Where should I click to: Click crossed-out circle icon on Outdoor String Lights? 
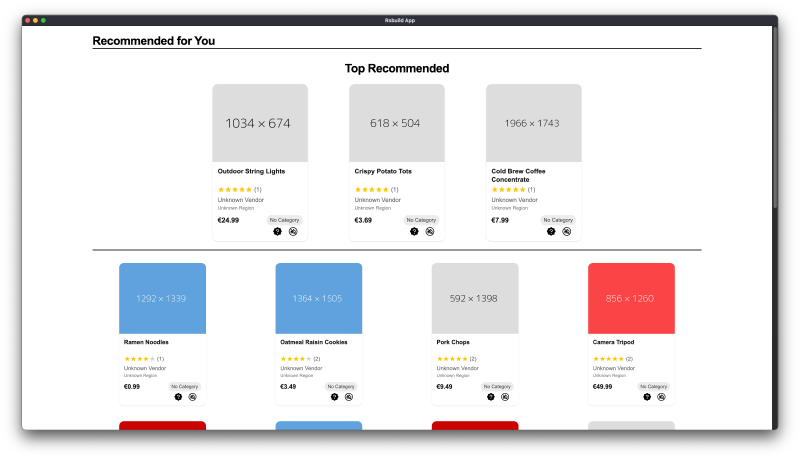293,232
